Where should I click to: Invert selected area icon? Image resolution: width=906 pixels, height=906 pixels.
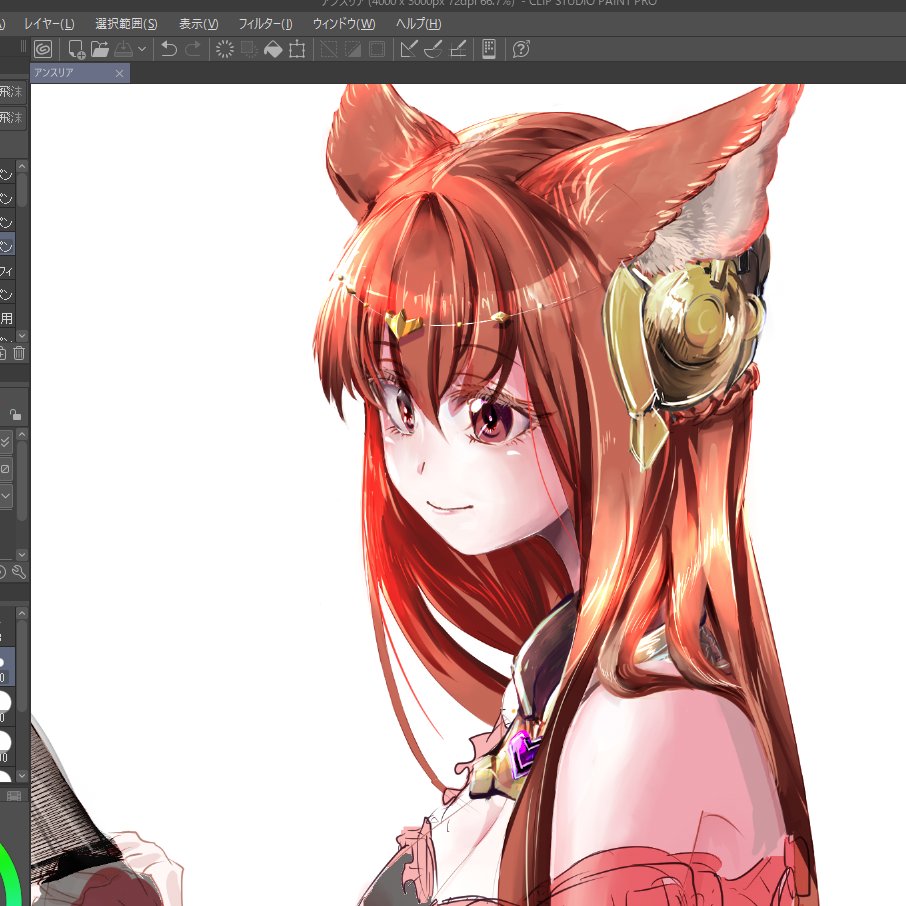[x=353, y=49]
